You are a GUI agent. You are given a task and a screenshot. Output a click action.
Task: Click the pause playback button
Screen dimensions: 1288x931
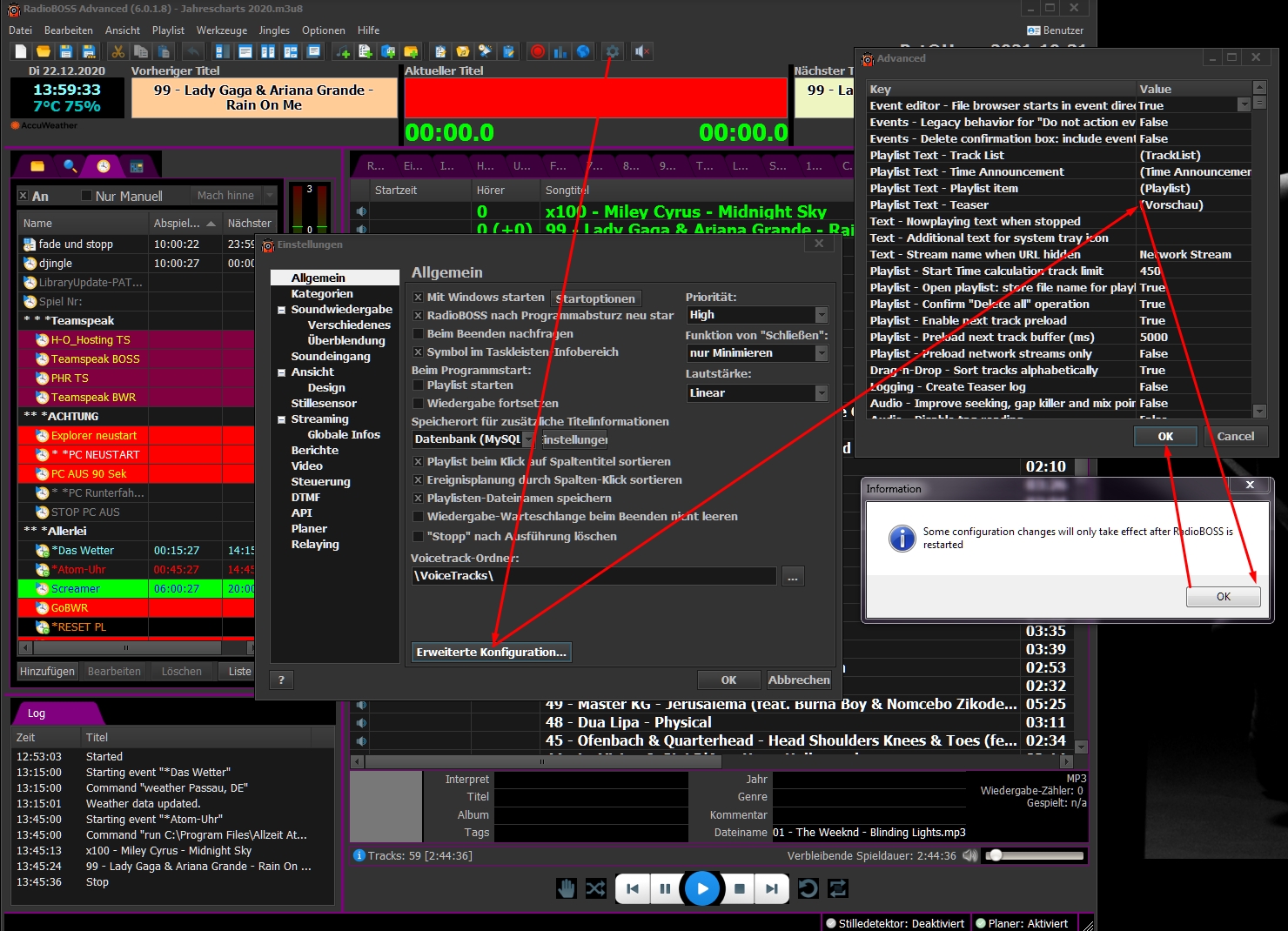tap(665, 888)
